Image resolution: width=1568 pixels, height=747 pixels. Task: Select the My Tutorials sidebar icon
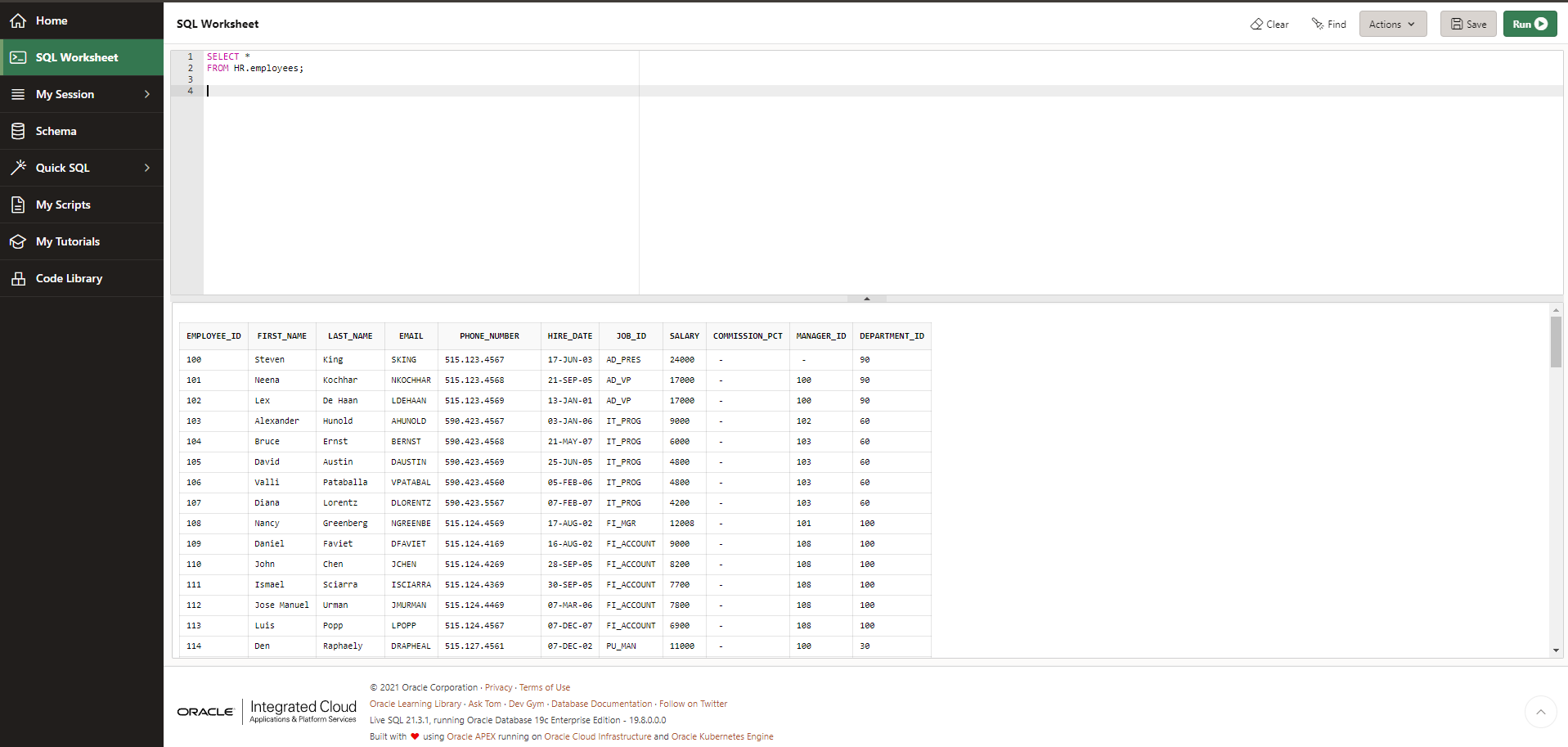tap(18, 241)
